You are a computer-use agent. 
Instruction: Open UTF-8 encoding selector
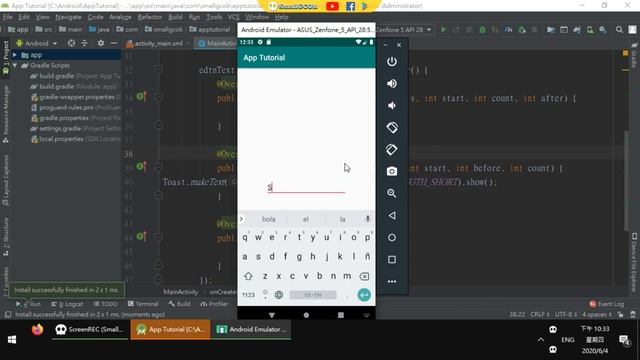coord(566,314)
